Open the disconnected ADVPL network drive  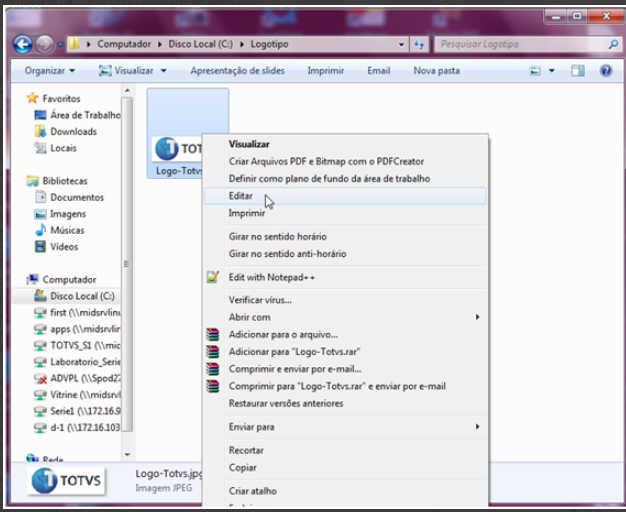pos(77,378)
